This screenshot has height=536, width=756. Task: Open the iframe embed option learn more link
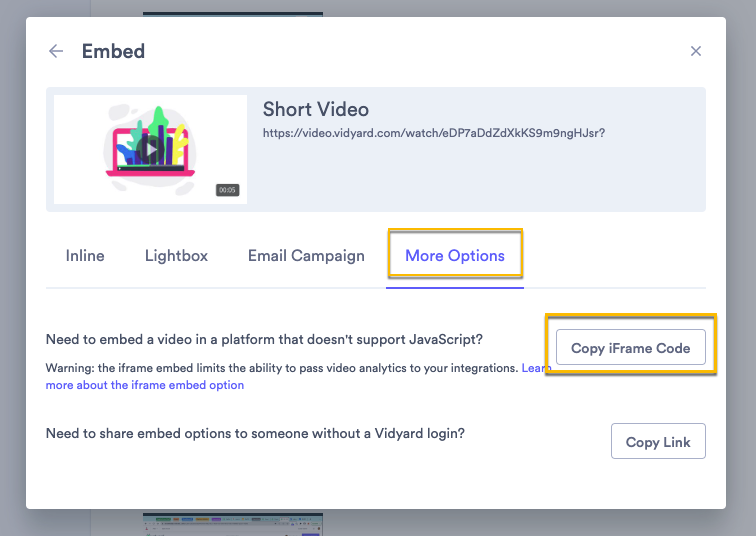[x=145, y=385]
